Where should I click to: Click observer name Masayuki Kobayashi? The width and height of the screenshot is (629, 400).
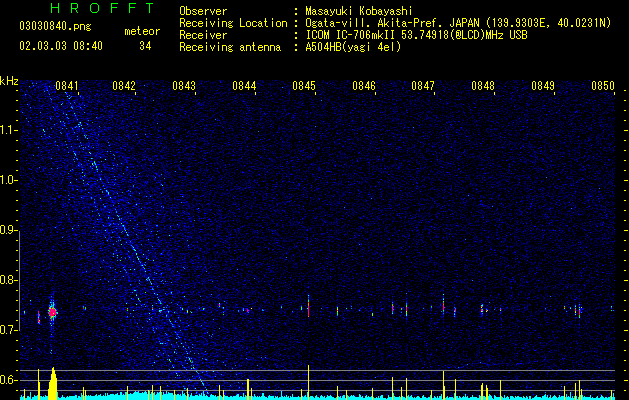coord(359,11)
